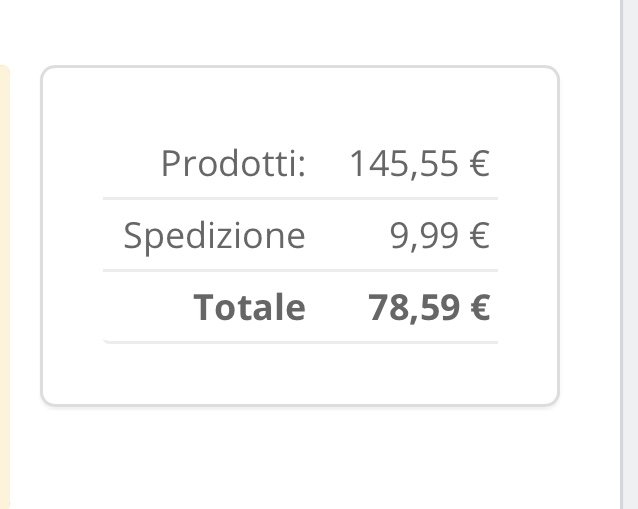Click the yellow panel edge on the left

pos(4,280)
